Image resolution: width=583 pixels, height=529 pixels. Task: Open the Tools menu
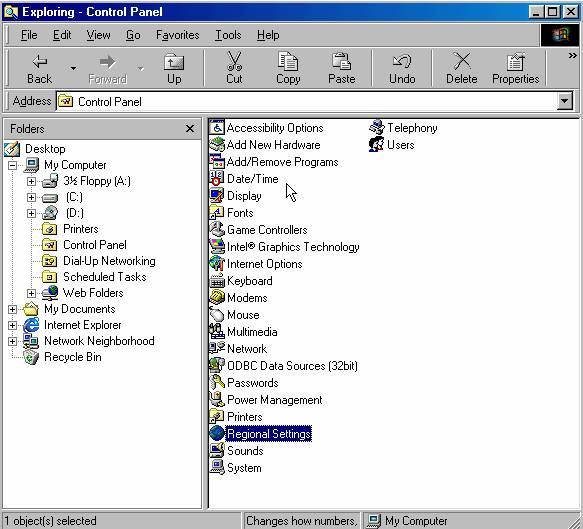coord(228,35)
